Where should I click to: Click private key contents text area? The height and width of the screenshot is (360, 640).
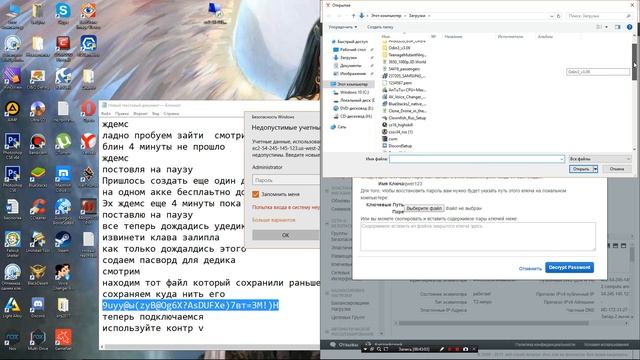[x=478, y=236]
